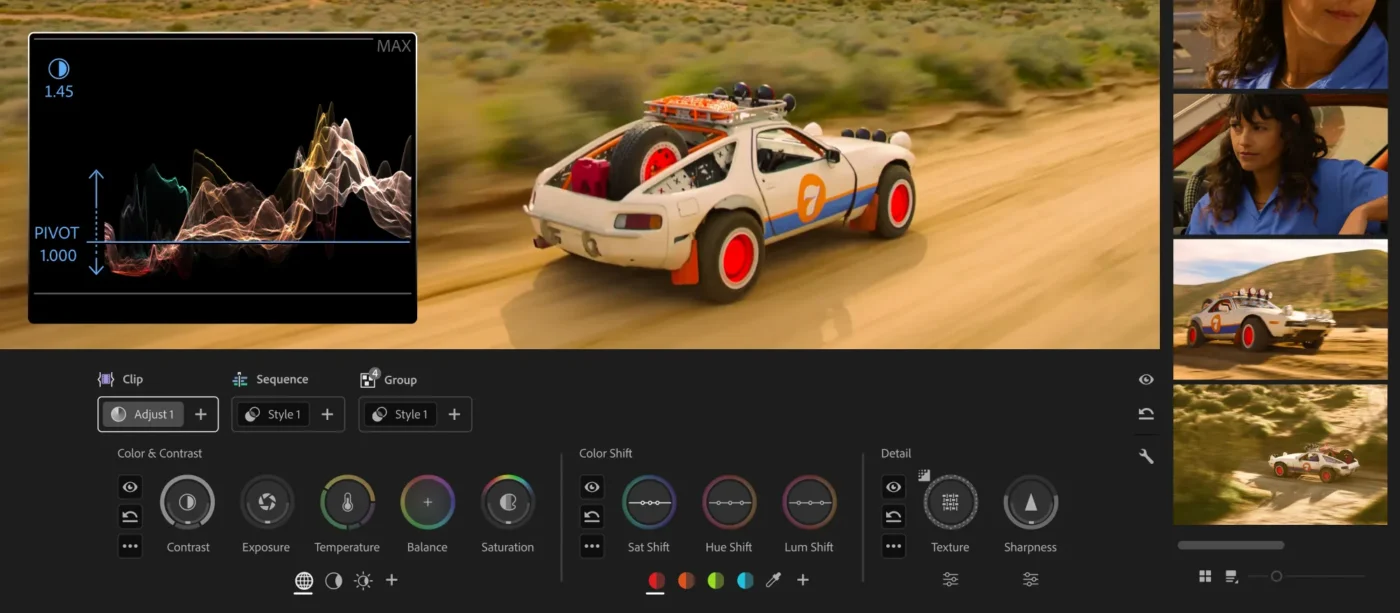Click the Sat Shift control
This screenshot has width=1400, height=613.
(x=649, y=502)
